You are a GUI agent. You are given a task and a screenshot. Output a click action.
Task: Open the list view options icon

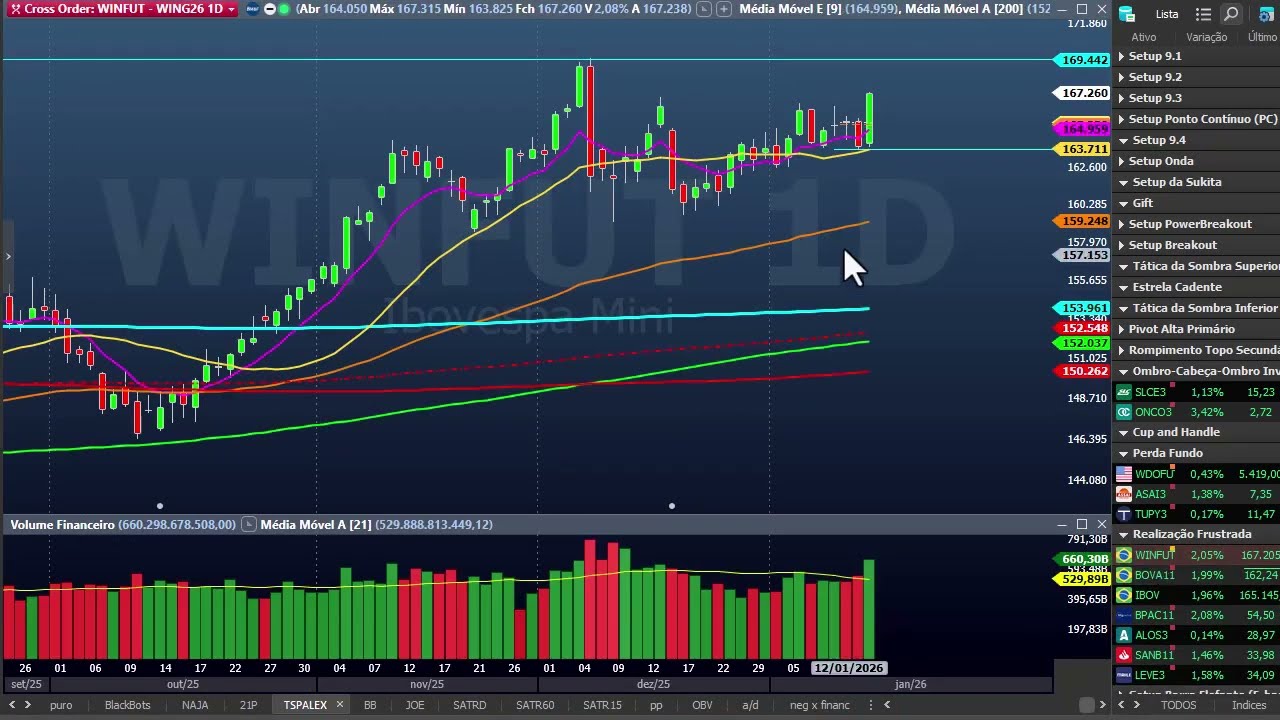point(1203,14)
